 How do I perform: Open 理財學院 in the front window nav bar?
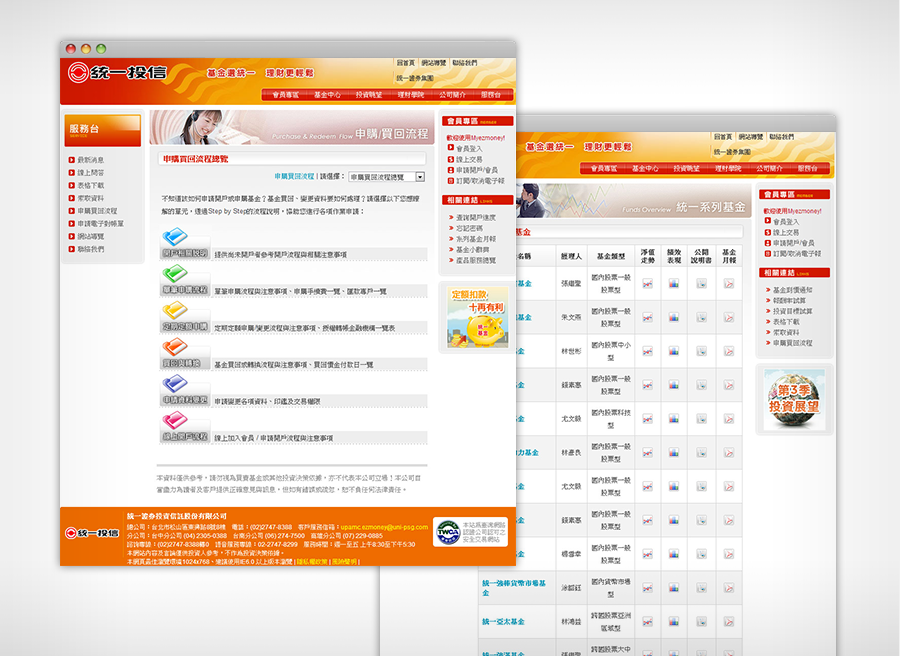pos(410,95)
